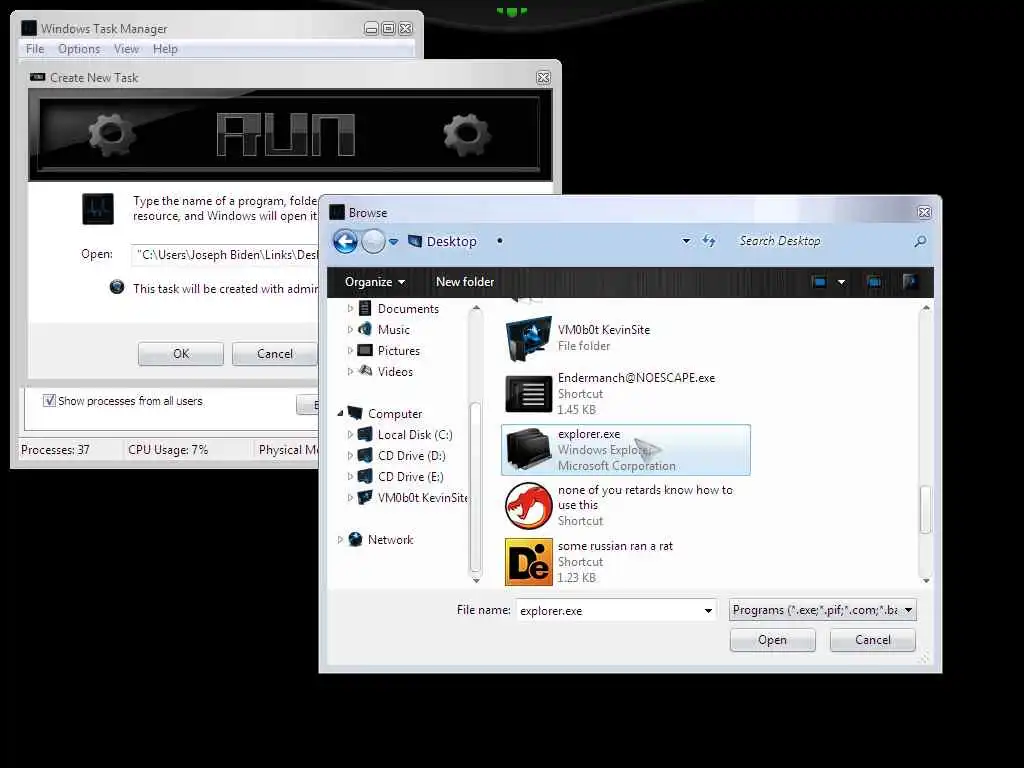Screen dimensions: 1024x768
Task: Select the VM0b0t KevinSite folder icon
Action: (528, 338)
